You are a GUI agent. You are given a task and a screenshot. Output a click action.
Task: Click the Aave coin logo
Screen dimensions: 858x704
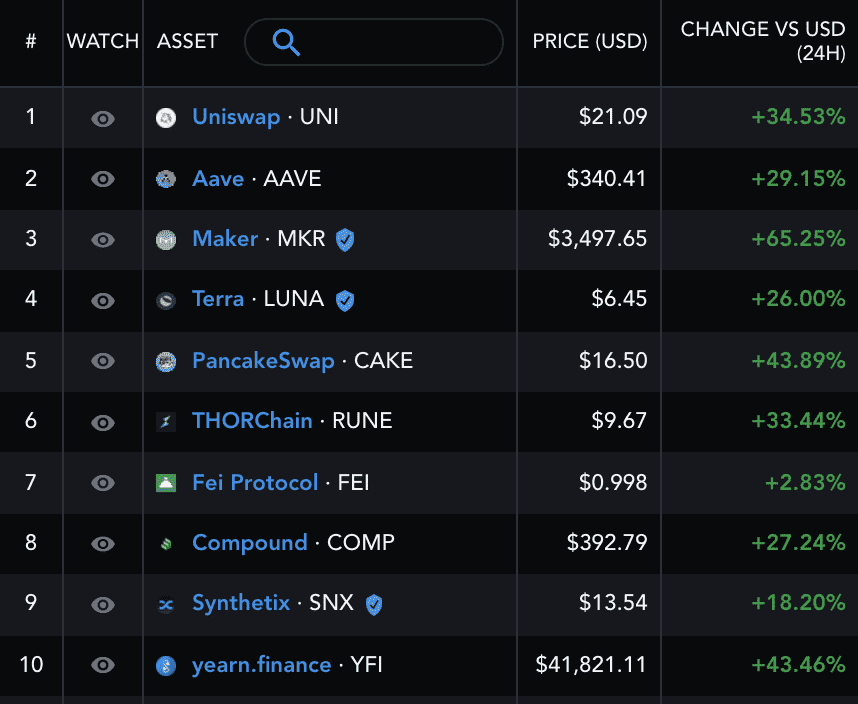166,178
